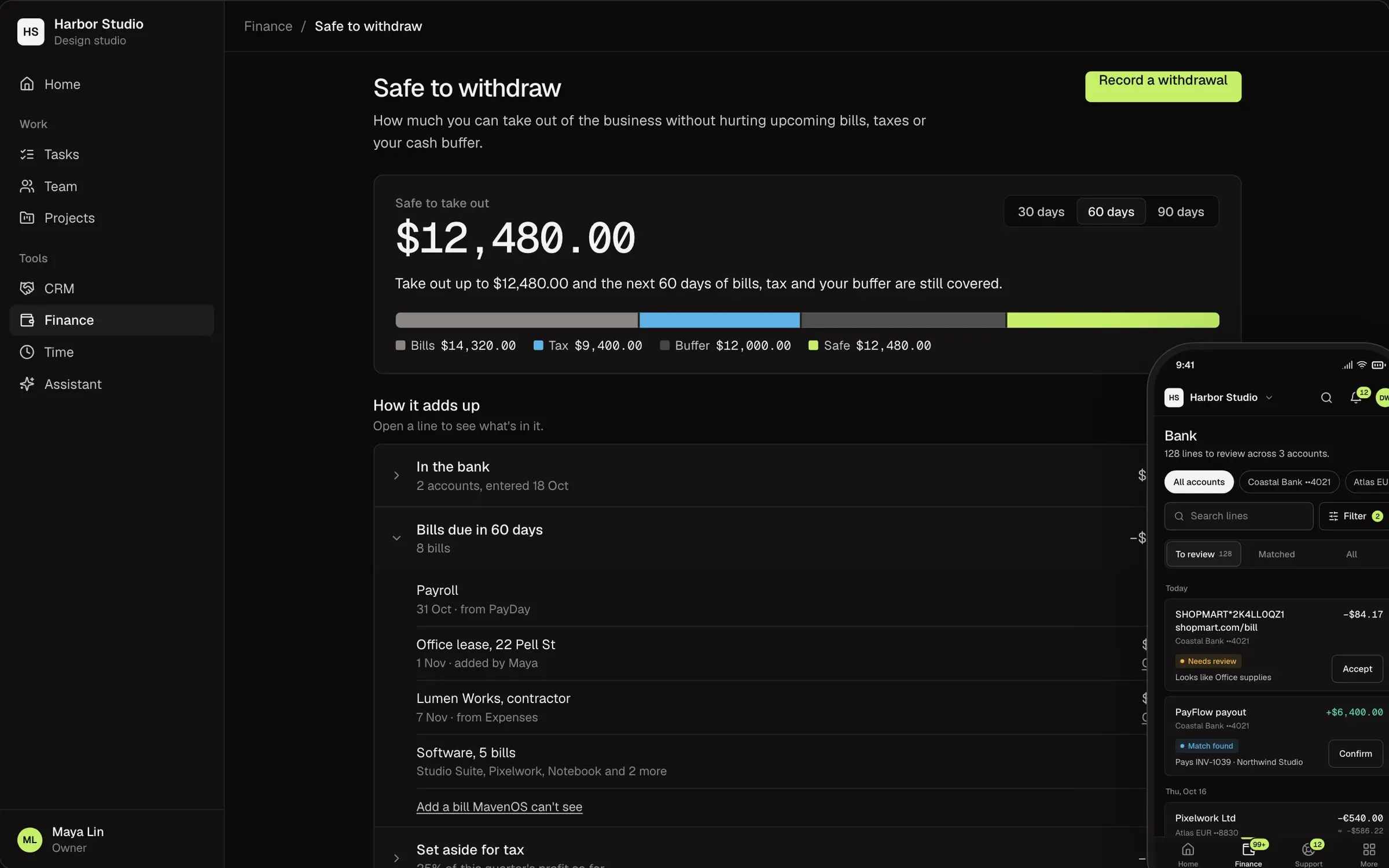Accept the SHOPMART transaction
1389x868 pixels.
[1357, 669]
